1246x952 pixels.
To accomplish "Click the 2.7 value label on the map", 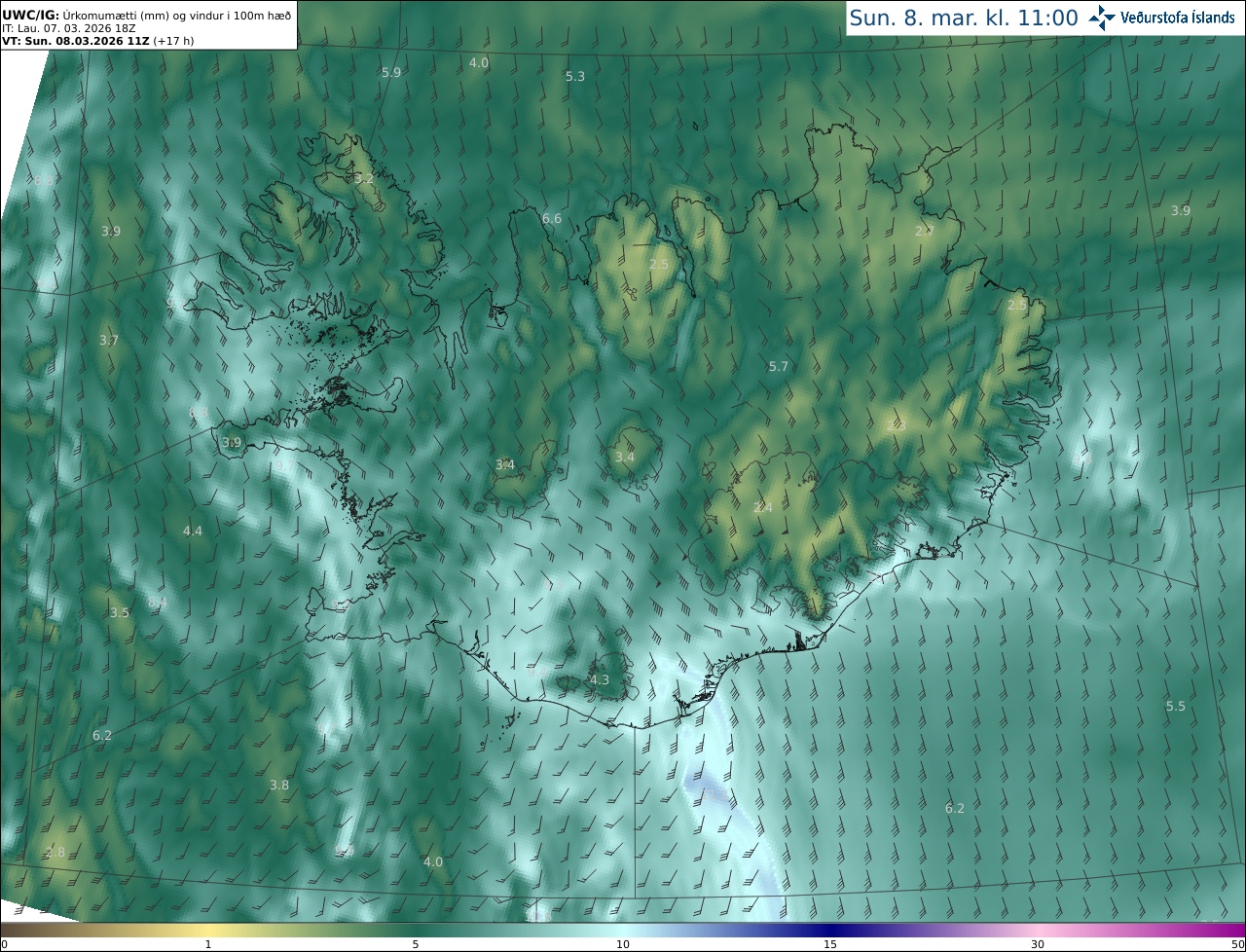I will pos(925,231).
